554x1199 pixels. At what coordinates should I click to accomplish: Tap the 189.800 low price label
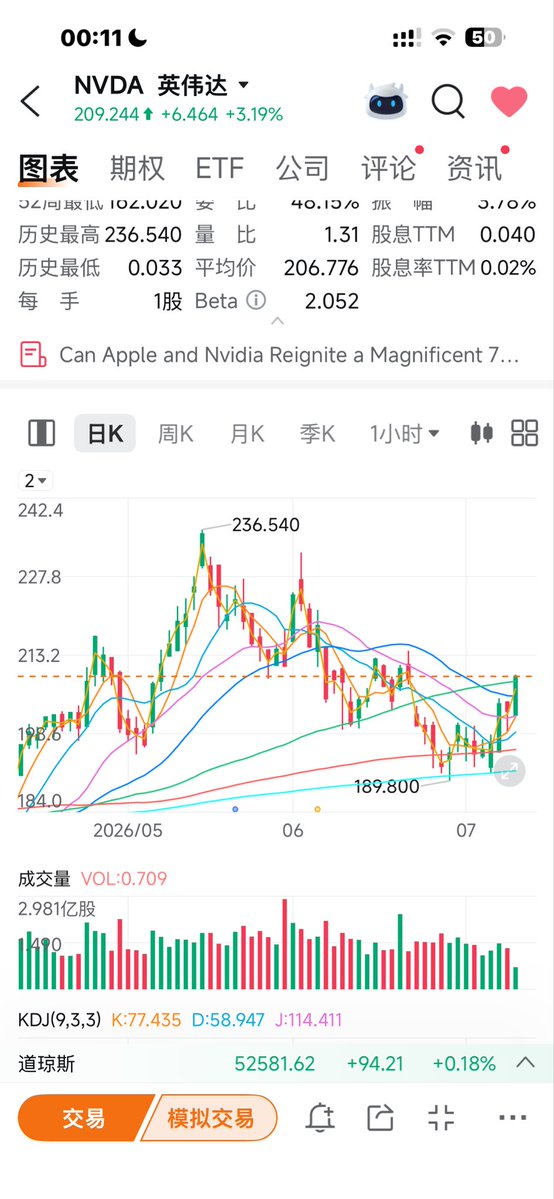point(387,786)
